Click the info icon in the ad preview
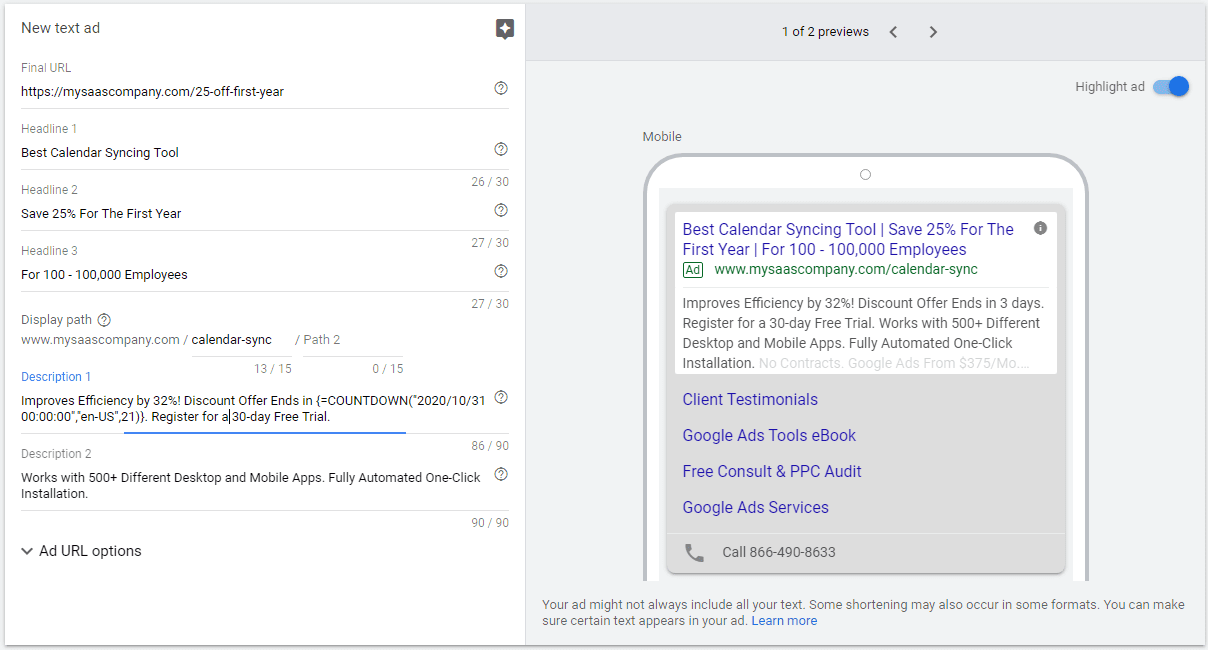This screenshot has width=1208, height=650. point(1040,228)
